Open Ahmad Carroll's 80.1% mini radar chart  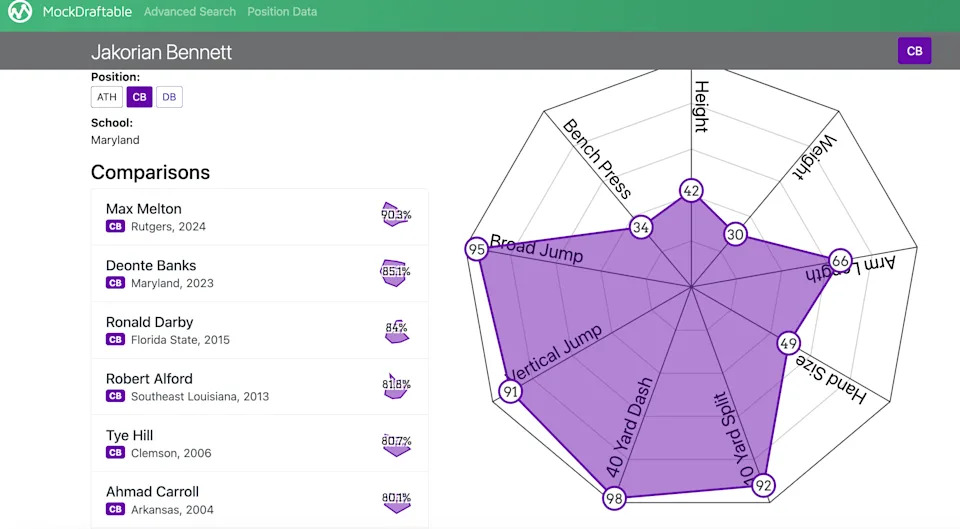coord(396,499)
